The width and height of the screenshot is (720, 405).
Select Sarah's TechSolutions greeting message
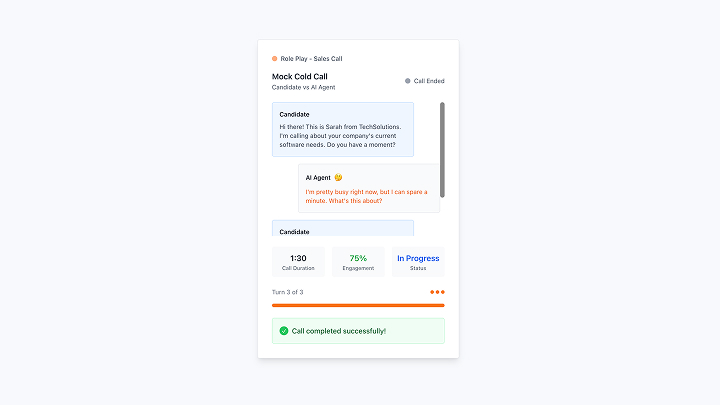pos(341,135)
